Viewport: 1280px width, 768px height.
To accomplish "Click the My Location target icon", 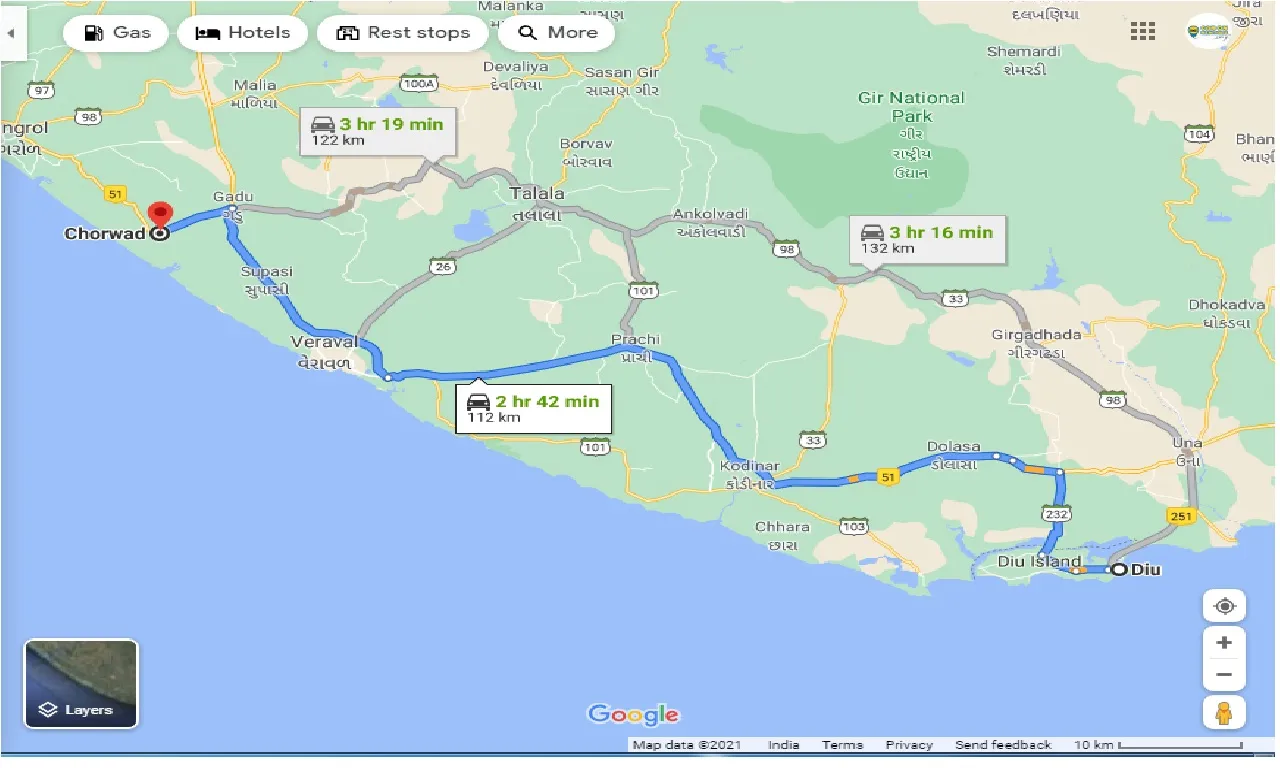I will tap(1224, 606).
